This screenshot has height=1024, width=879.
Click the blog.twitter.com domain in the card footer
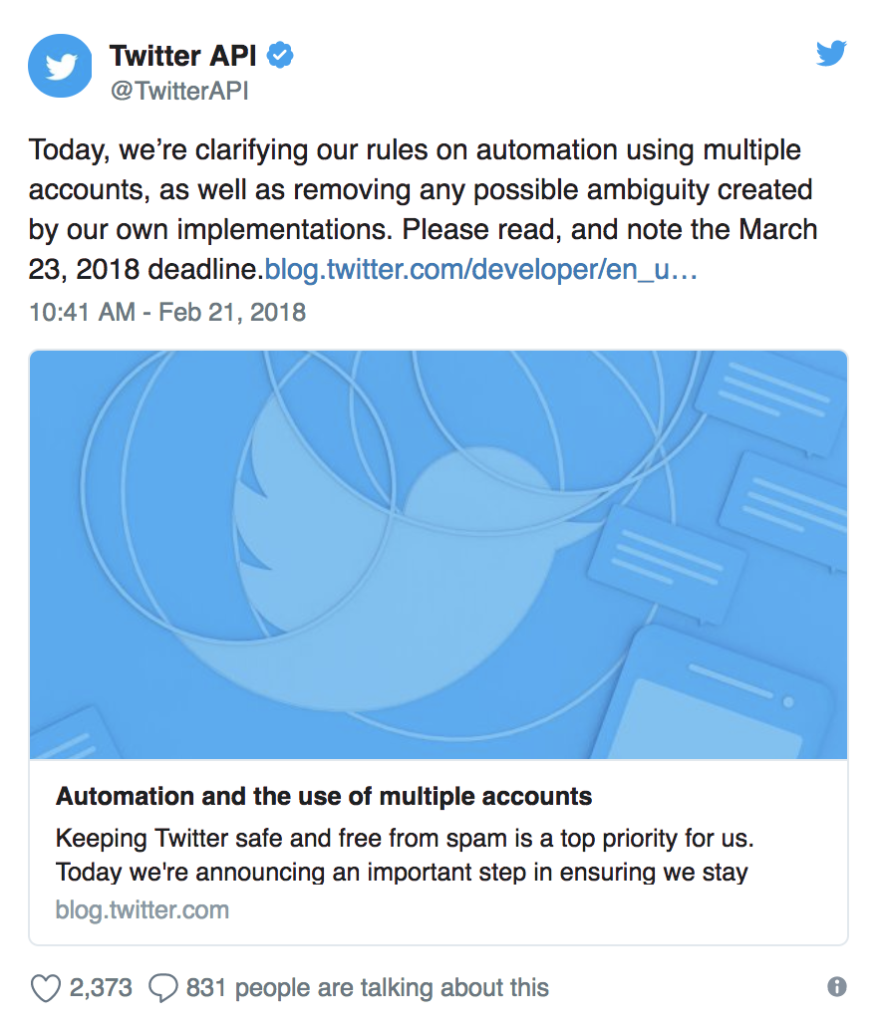point(142,910)
